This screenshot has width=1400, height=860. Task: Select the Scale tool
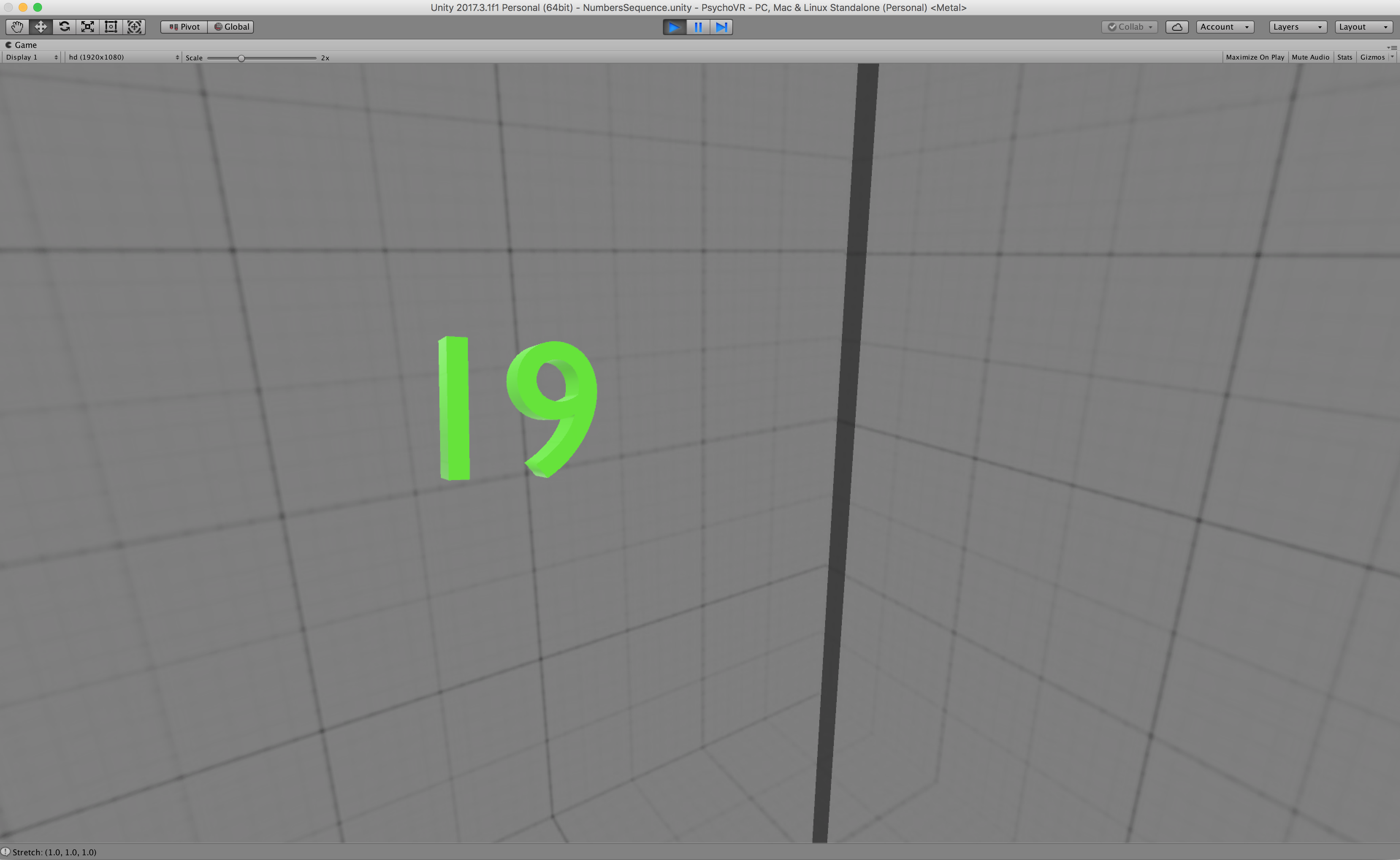click(x=88, y=27)
